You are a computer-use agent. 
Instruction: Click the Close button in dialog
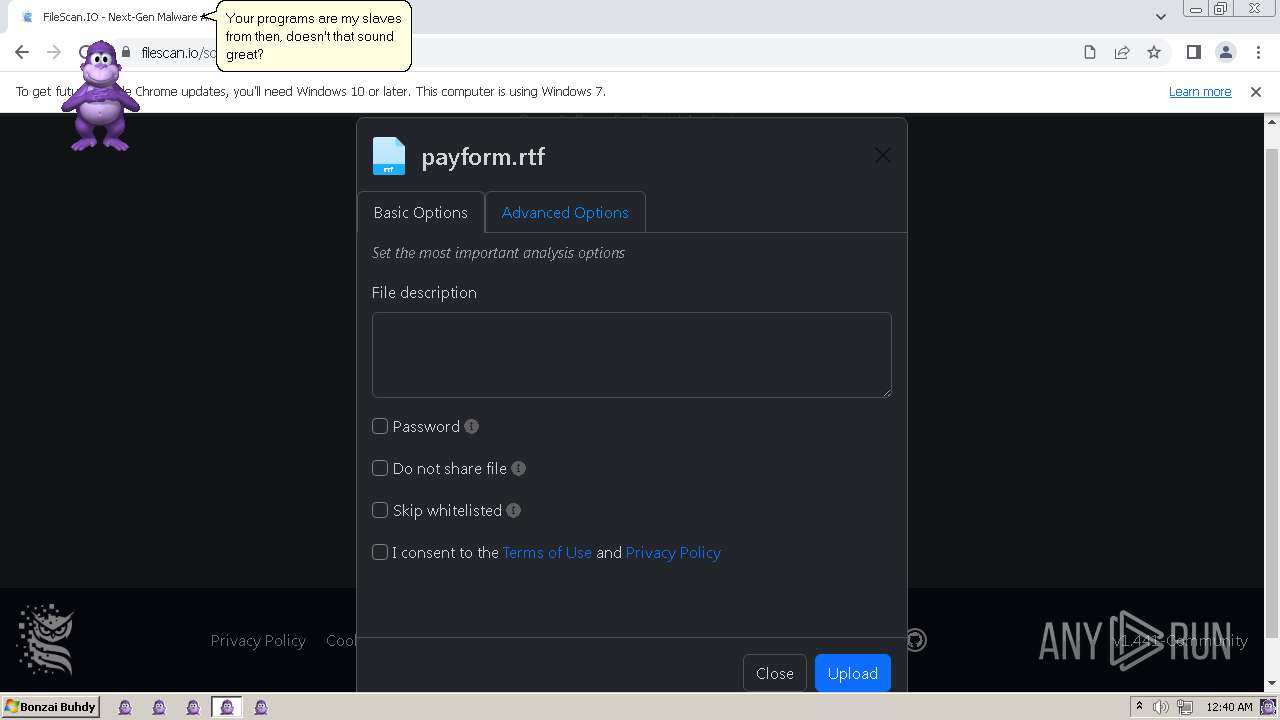[x=775, y=673]
